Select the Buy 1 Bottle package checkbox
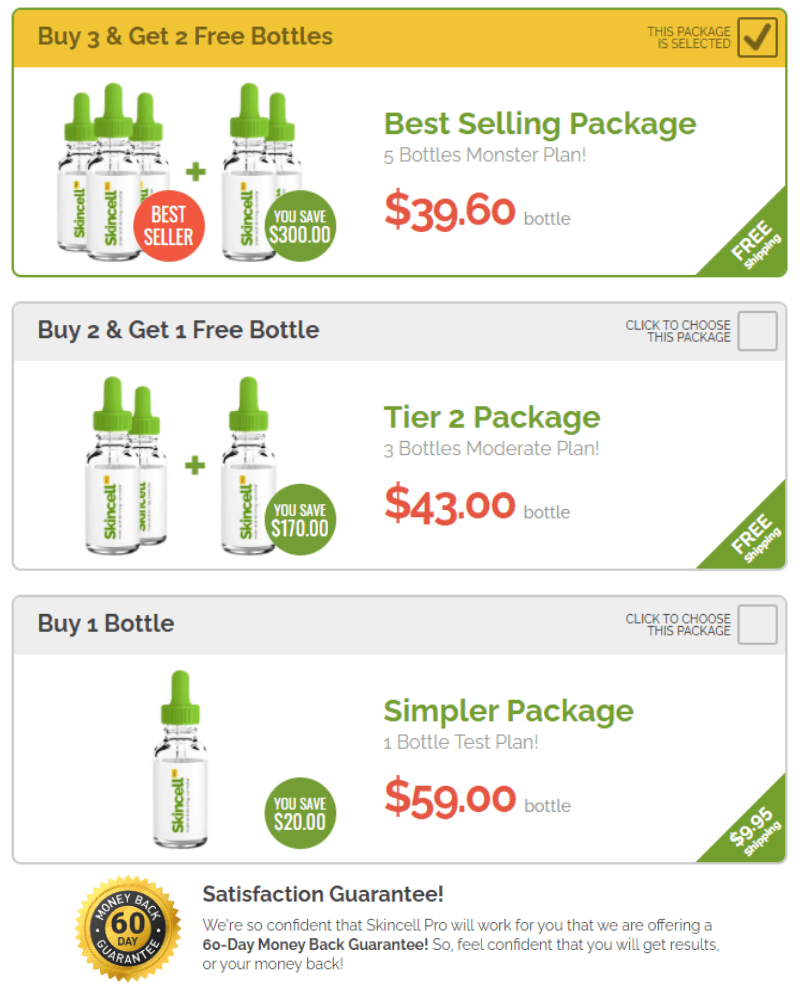800x1000 pixels. (757, 625)
